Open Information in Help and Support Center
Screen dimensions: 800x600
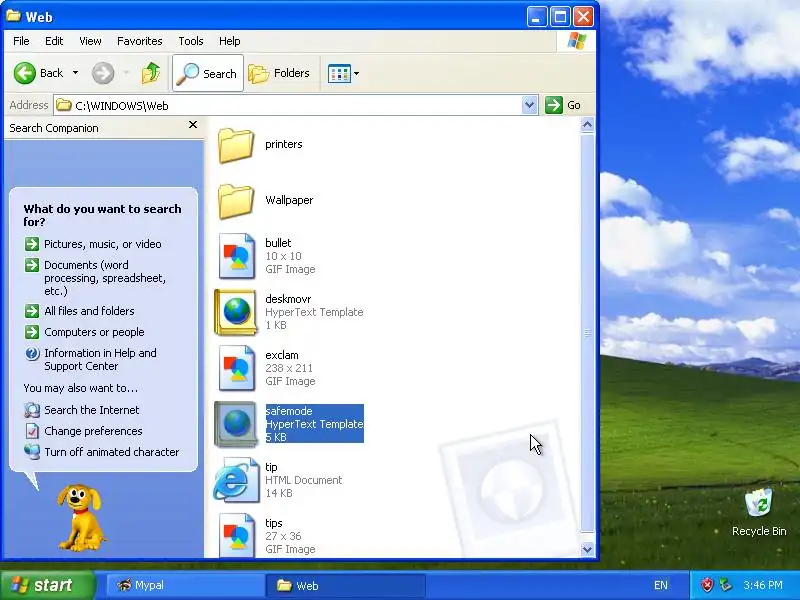101,359
